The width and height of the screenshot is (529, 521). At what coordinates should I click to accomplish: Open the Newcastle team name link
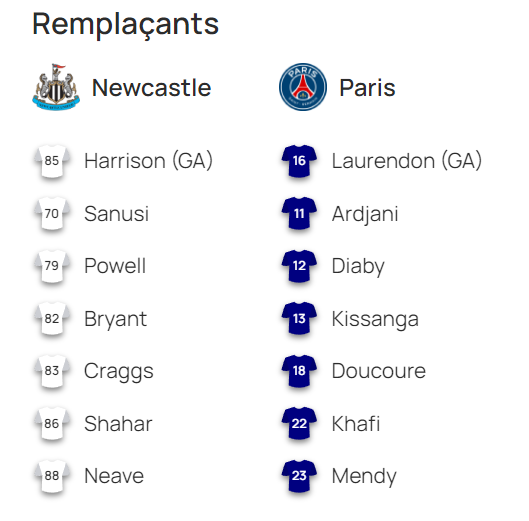(x=151, y=88)
